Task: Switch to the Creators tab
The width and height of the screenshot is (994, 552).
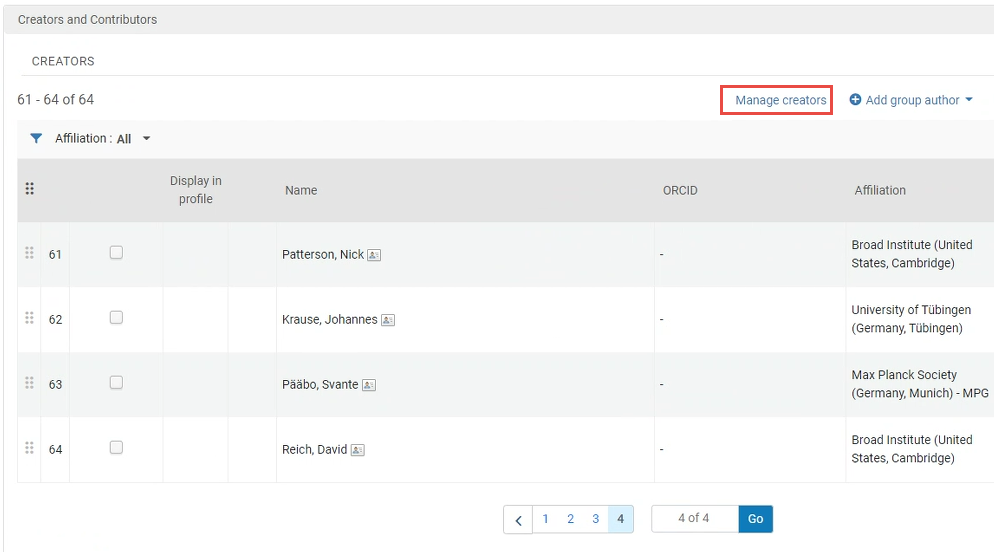Action: coord(63,61)
